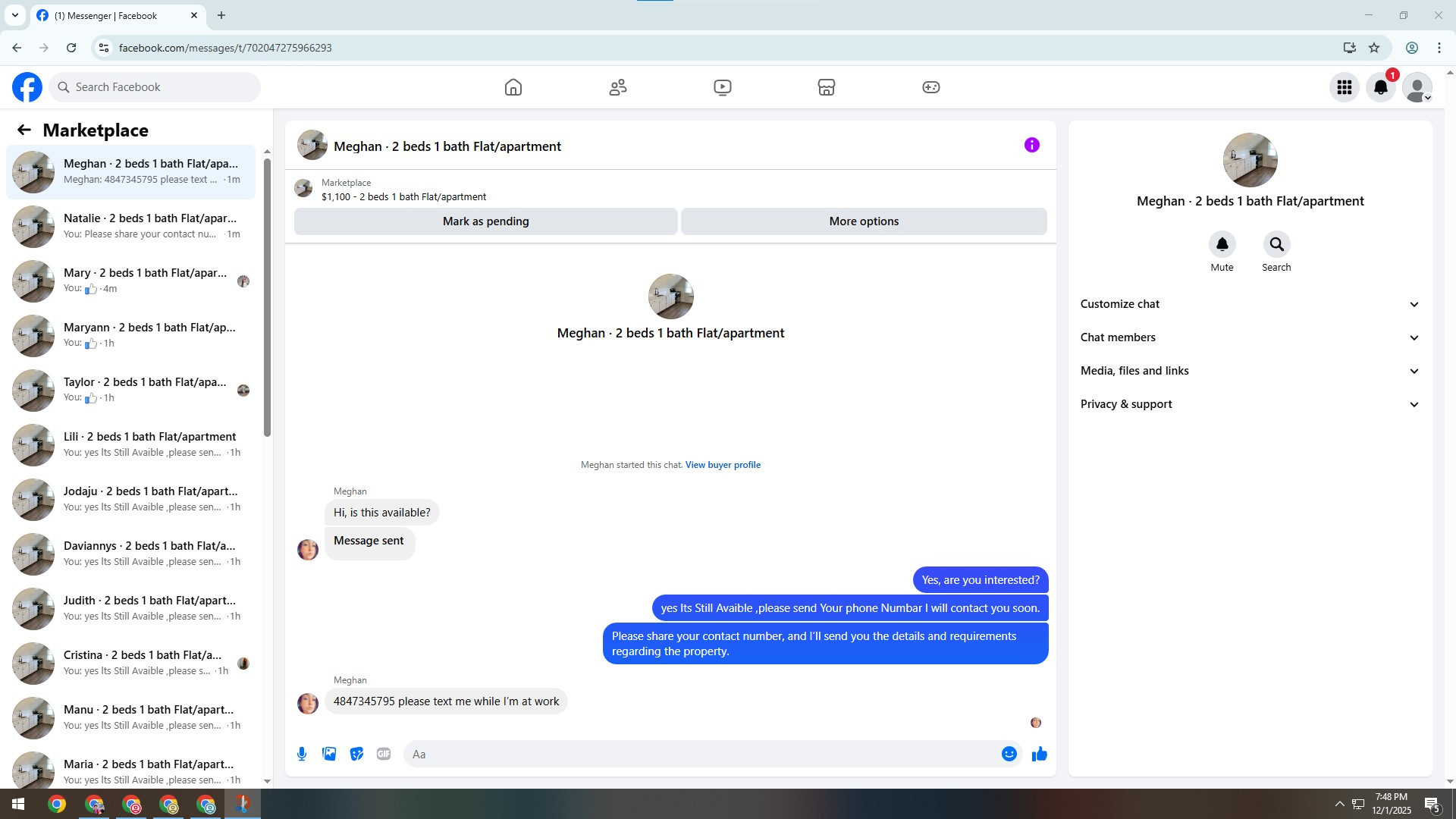Click the voice clip microphone icon
This screenshot has width=1456, height=819.
pos(302,754)
